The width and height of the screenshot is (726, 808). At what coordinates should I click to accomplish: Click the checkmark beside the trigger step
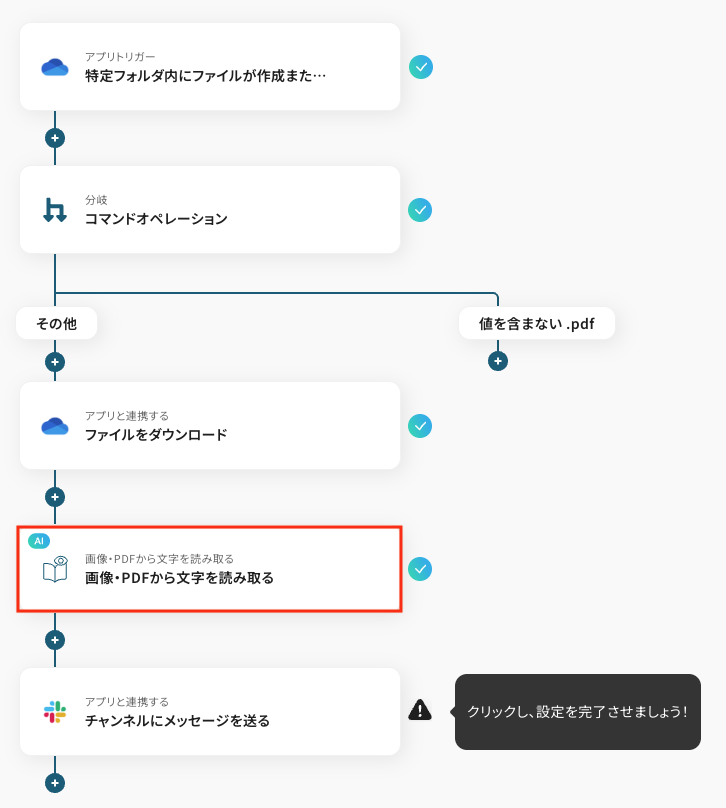click(421, 67)
